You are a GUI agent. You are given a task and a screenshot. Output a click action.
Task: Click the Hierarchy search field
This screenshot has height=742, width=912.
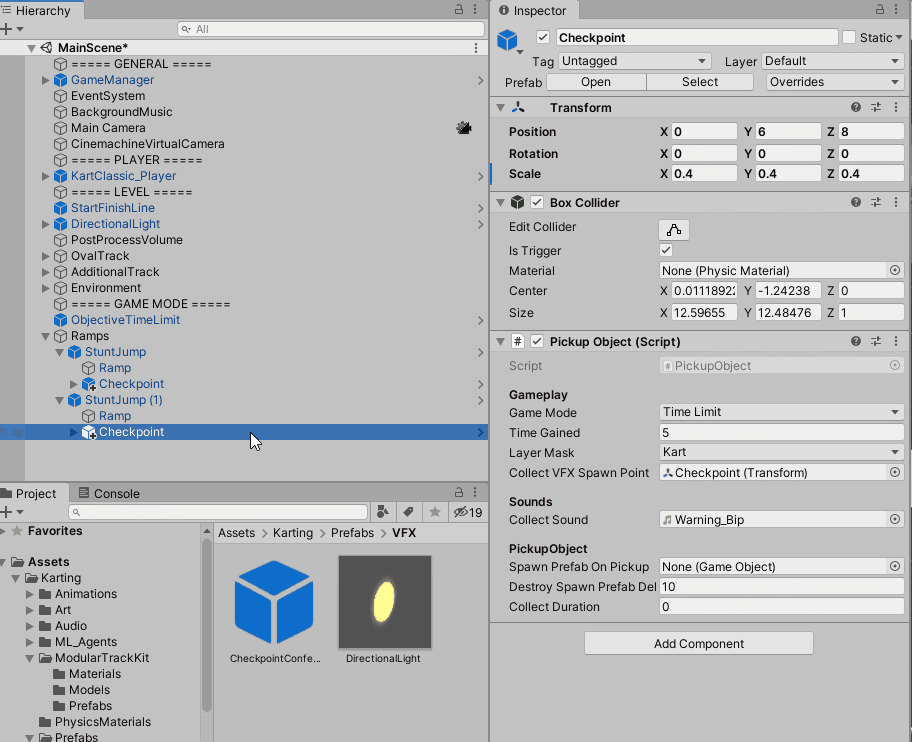click(x=331, y=29)
